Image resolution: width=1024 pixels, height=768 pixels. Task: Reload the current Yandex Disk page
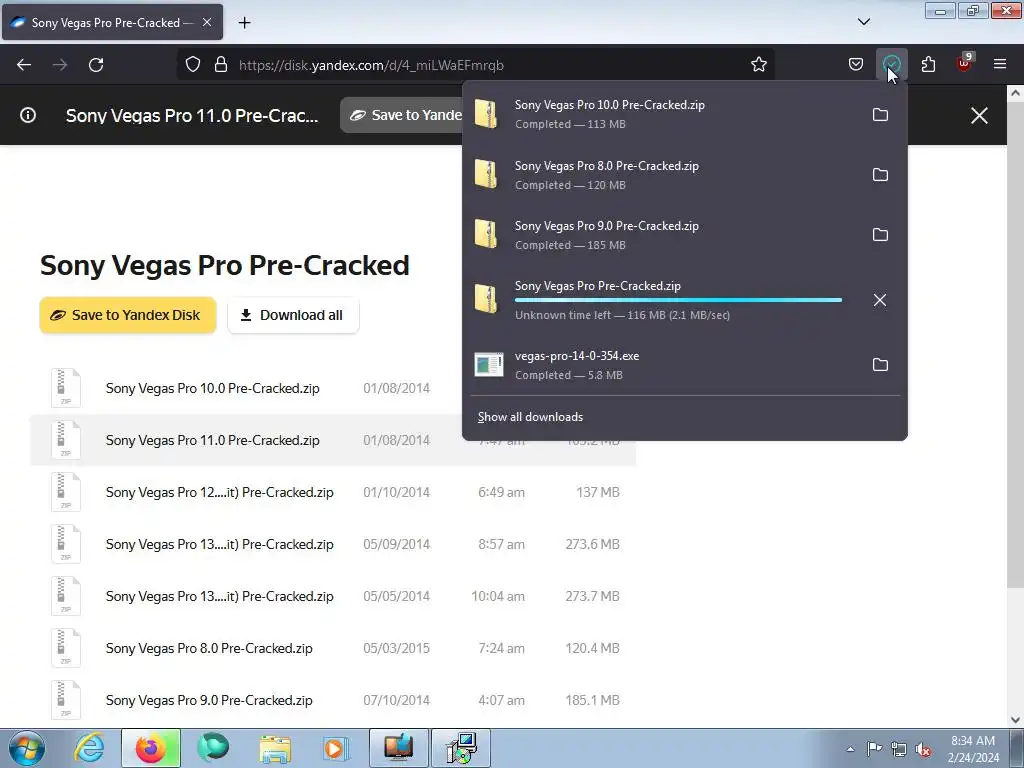(96, 65)
